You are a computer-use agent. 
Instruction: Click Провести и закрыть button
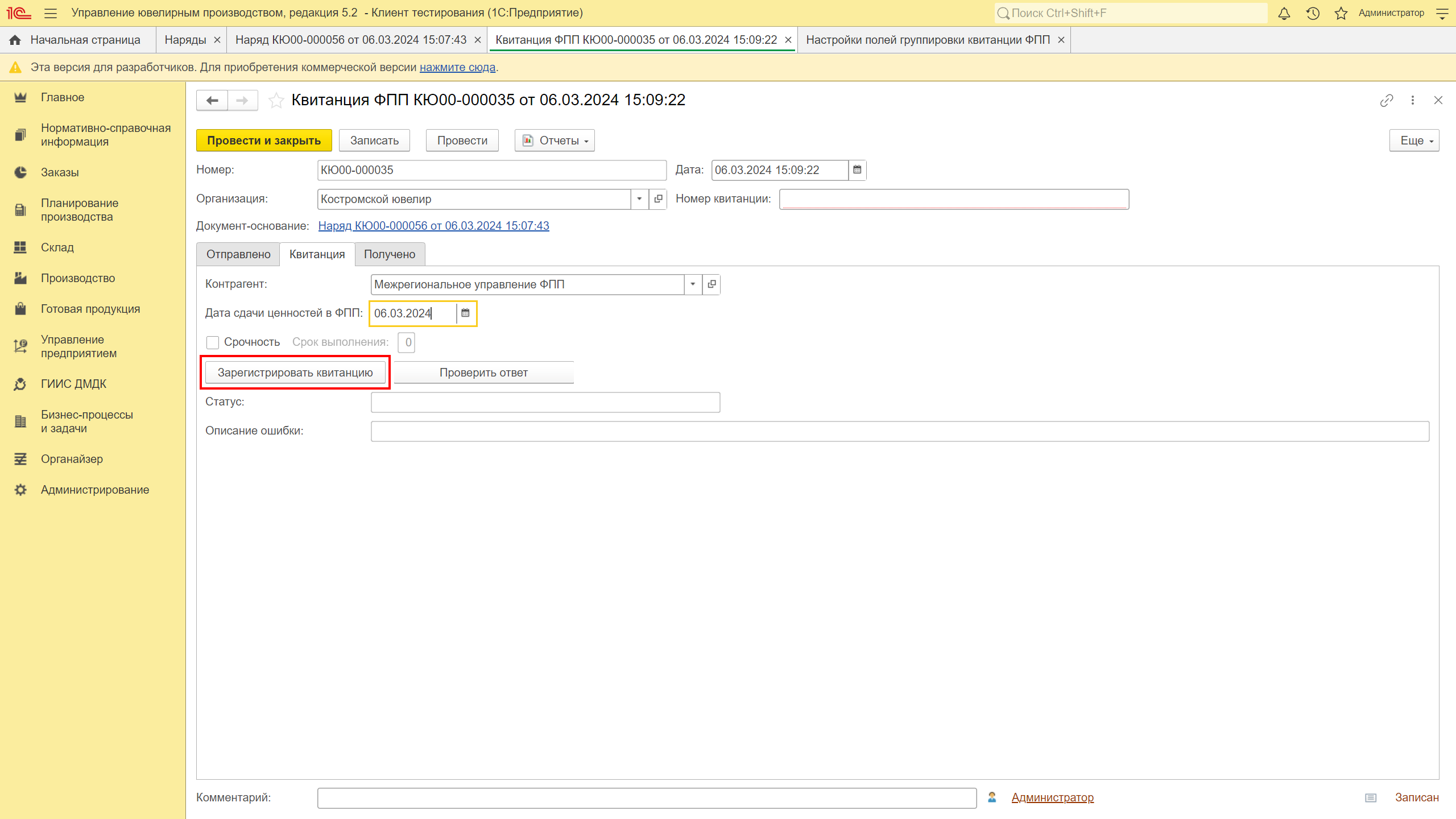click(264, 140)
